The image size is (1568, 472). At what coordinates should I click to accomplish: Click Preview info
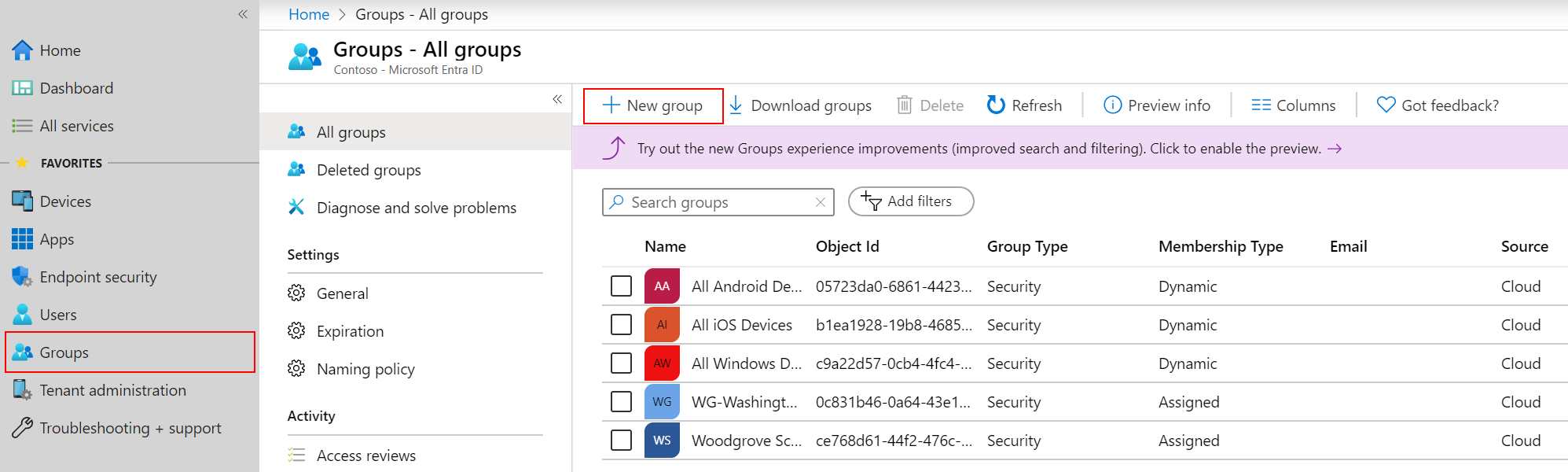pyautogui.click(x=1157, y=105)
